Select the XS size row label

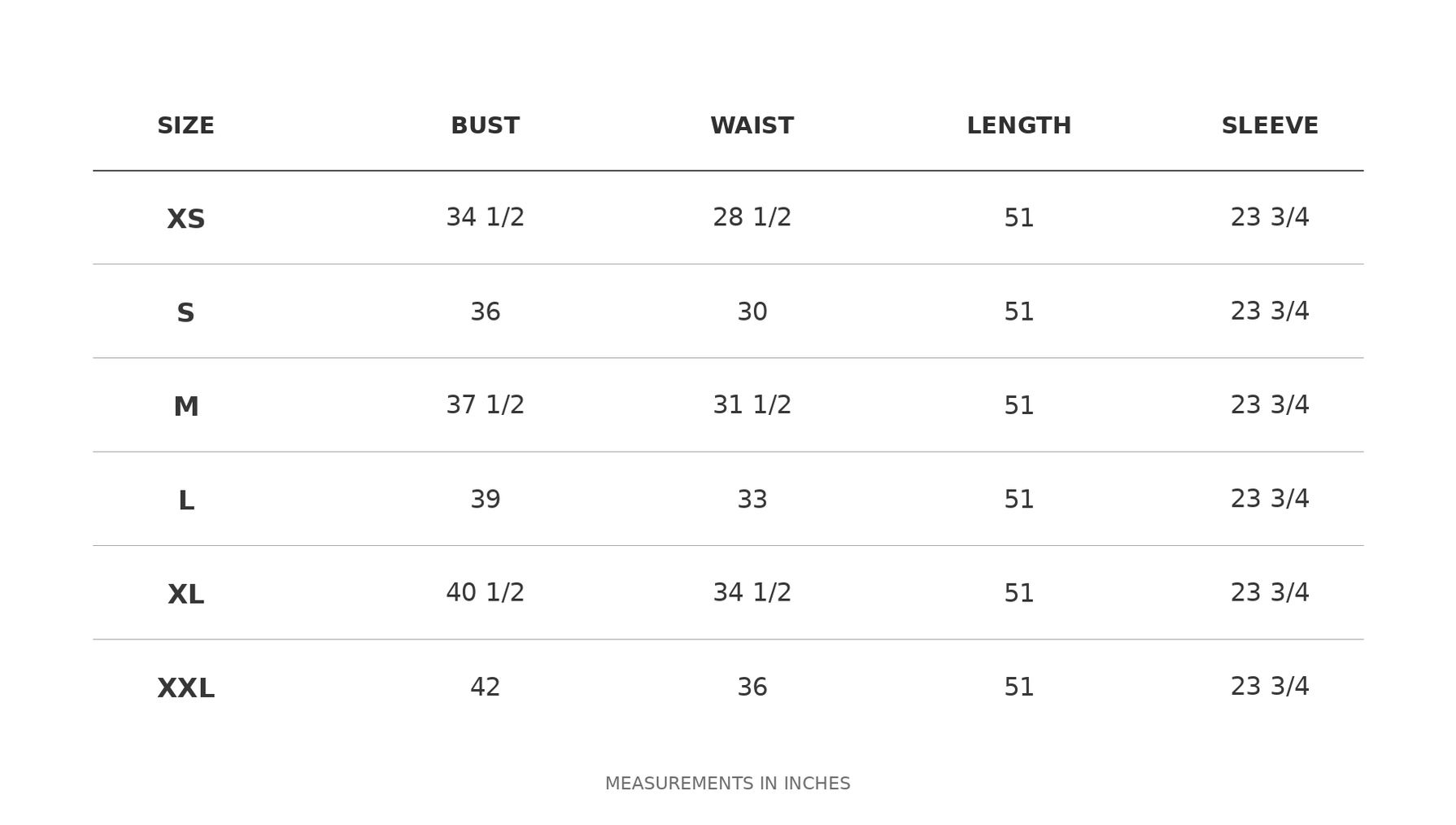tap(185, 220)
